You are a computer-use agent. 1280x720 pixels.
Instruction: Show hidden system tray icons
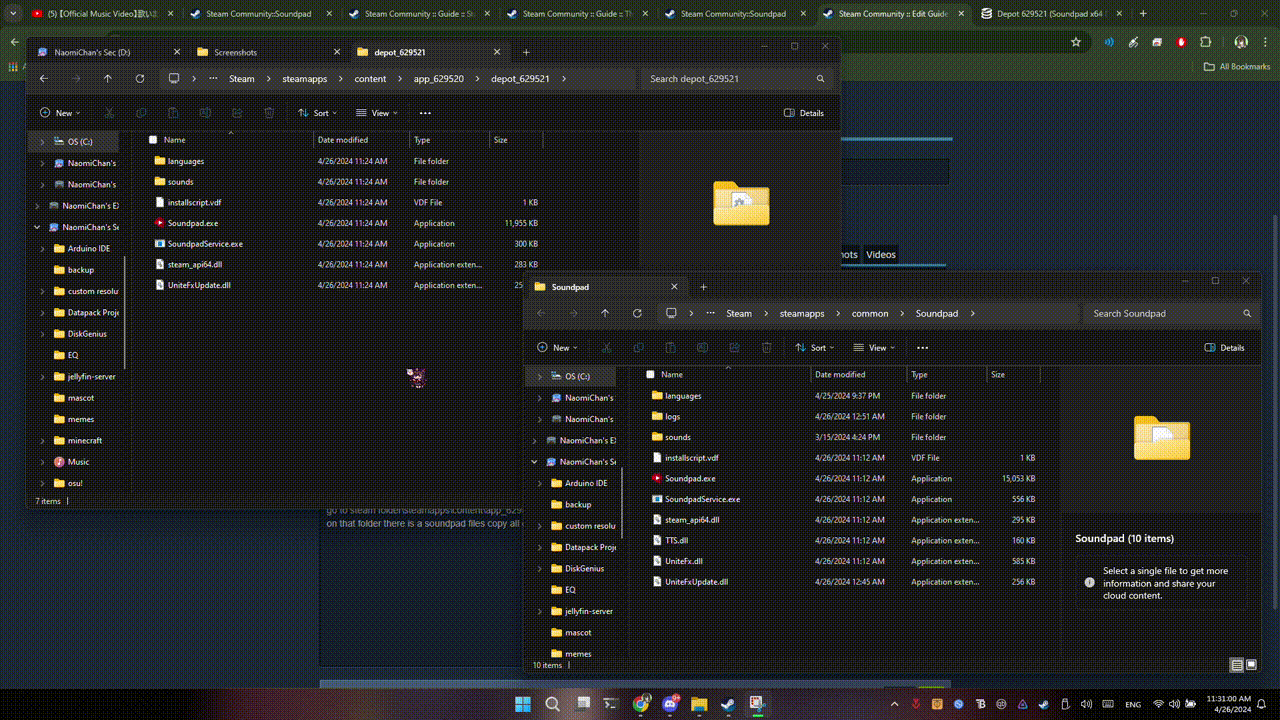point(894,704)
